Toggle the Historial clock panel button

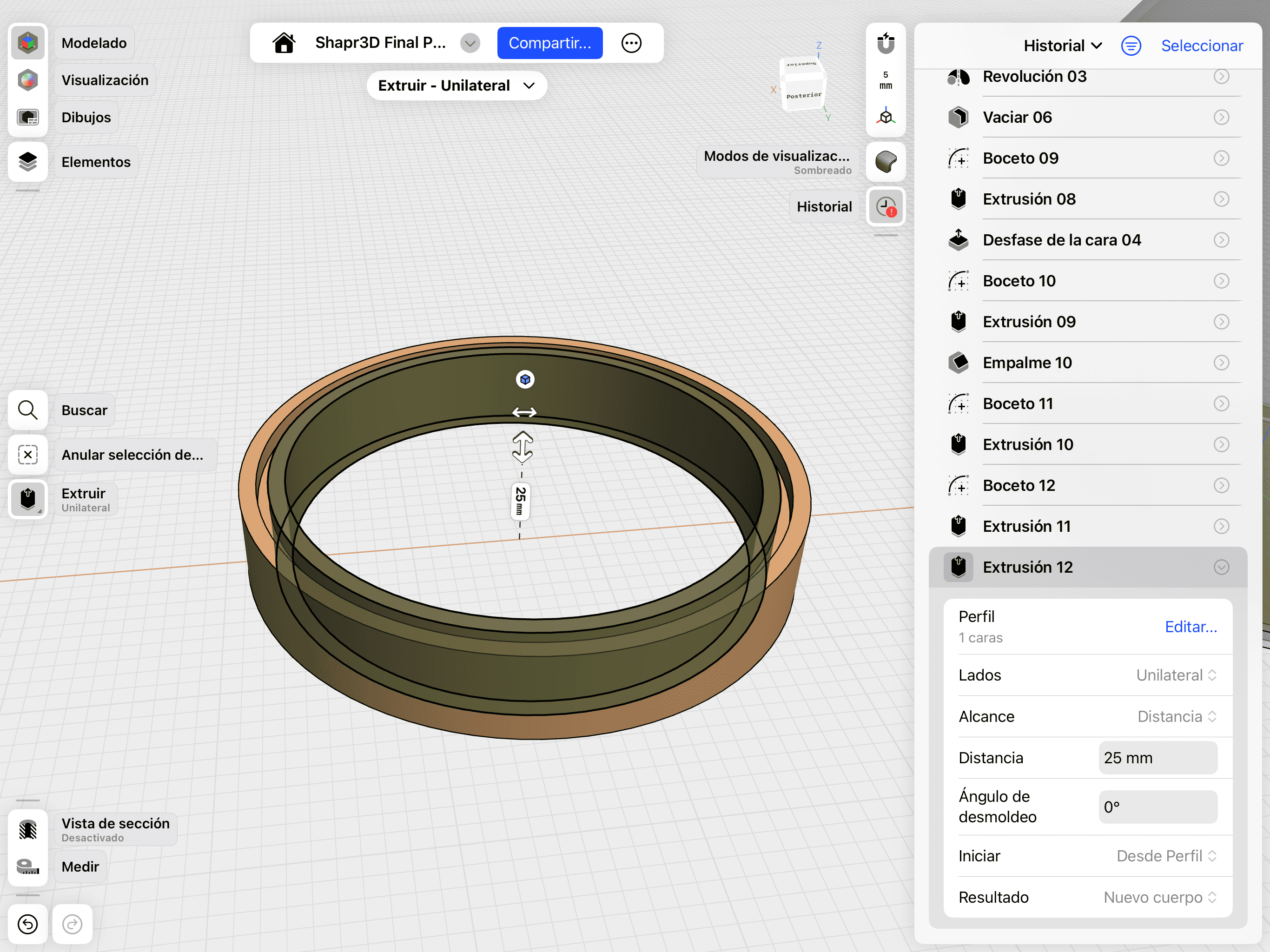pos(885,207)
